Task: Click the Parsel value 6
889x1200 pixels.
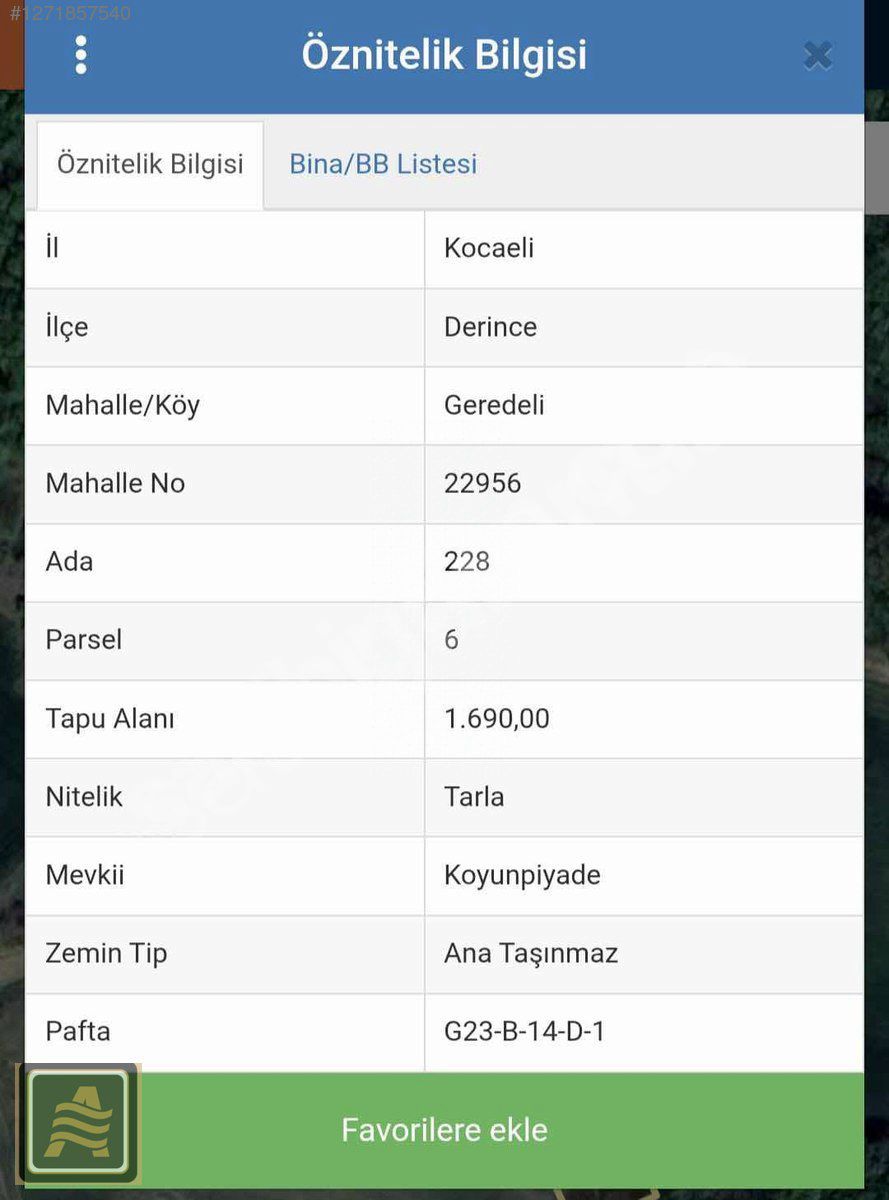Action: (x=451, y=639)
